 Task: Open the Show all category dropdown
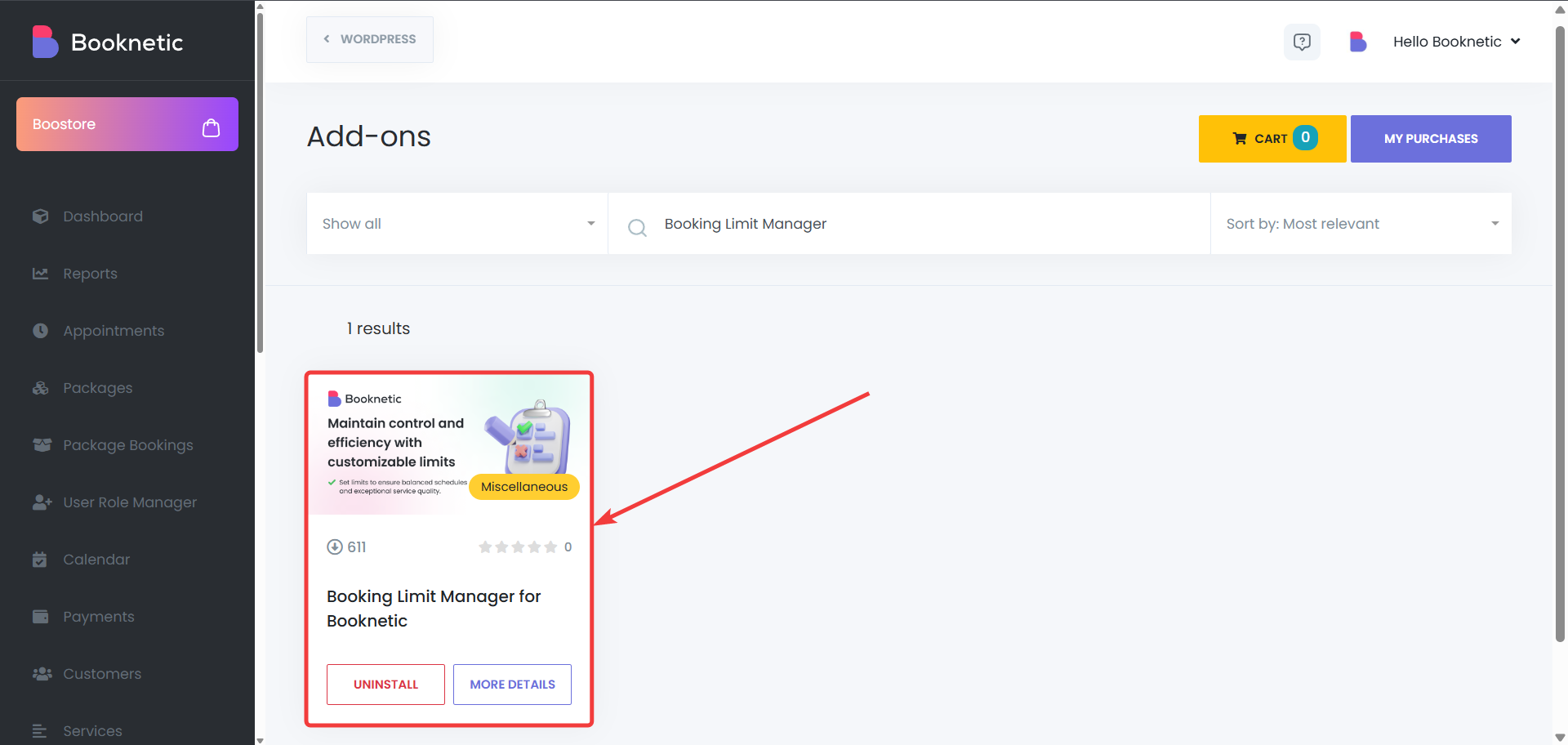(x=457, y=224)
